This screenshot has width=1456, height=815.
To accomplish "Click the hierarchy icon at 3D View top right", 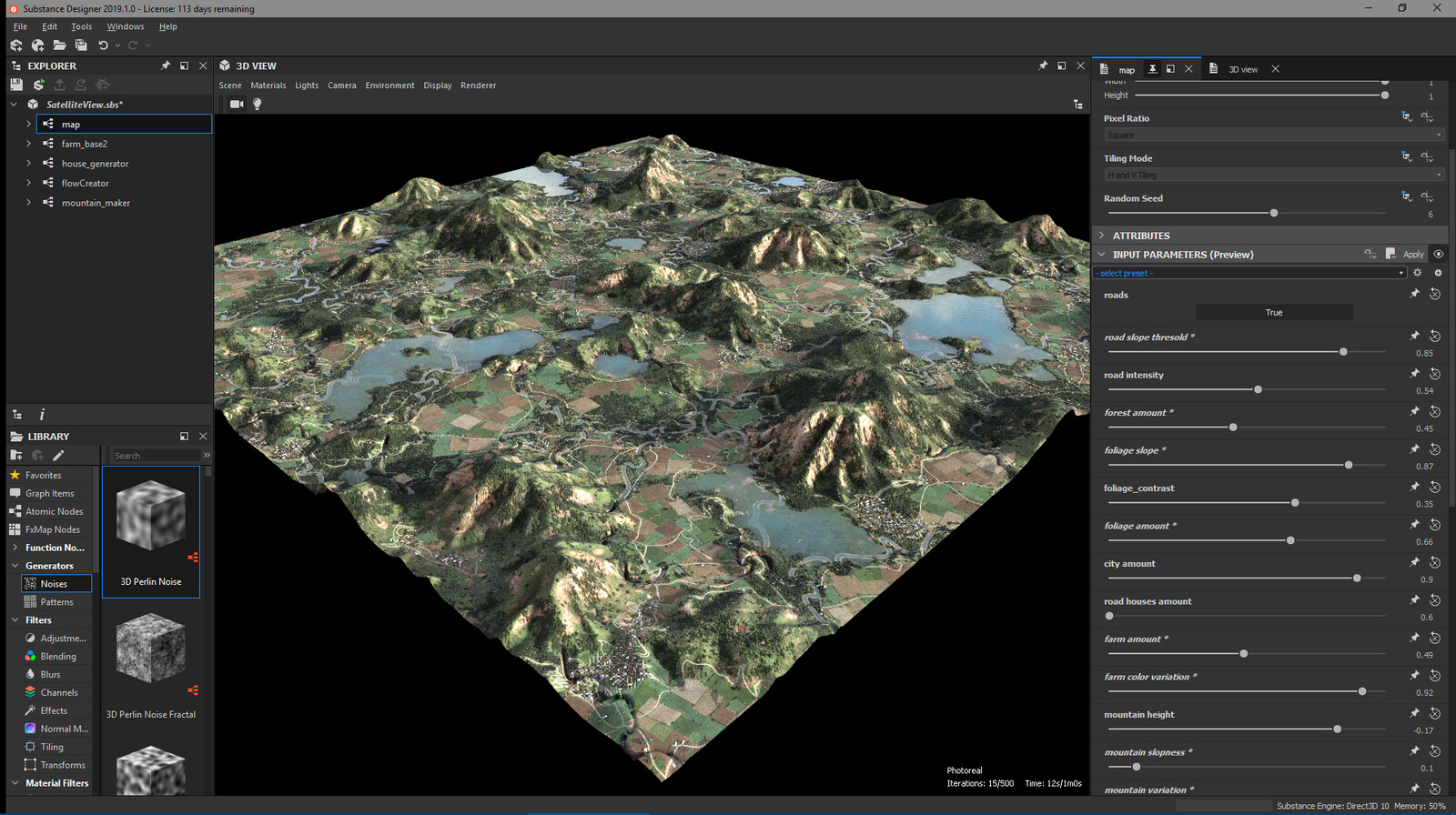I will tap(1078, 105).
